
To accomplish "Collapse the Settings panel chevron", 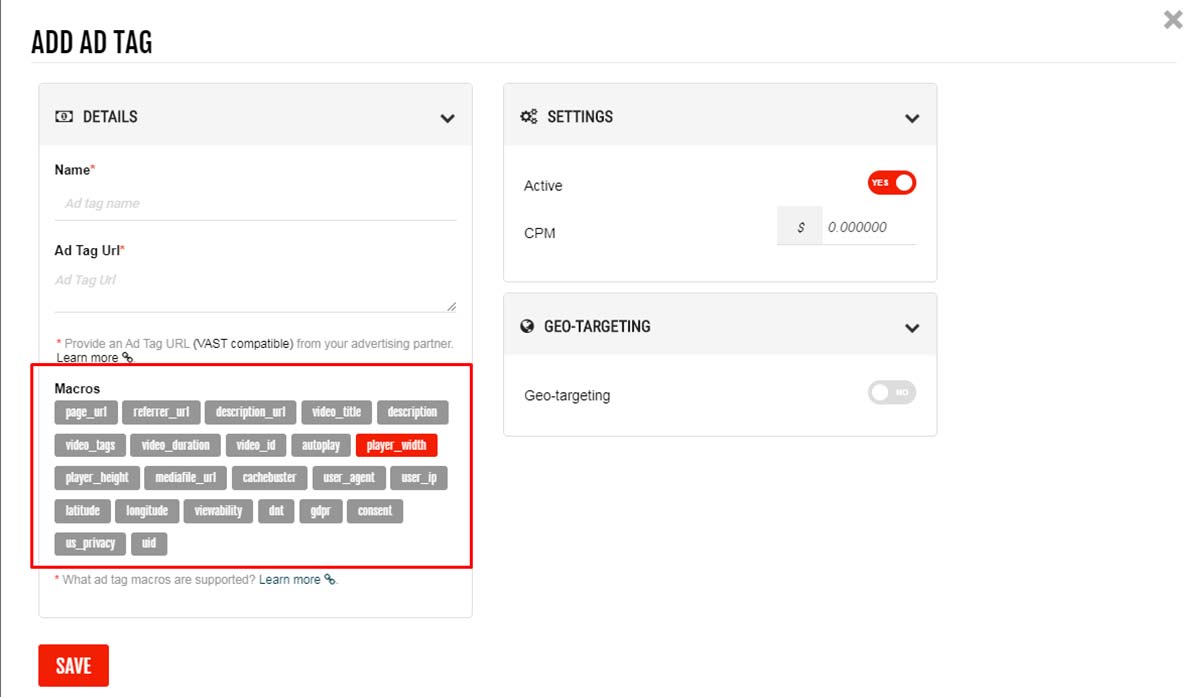I will 911,118.
